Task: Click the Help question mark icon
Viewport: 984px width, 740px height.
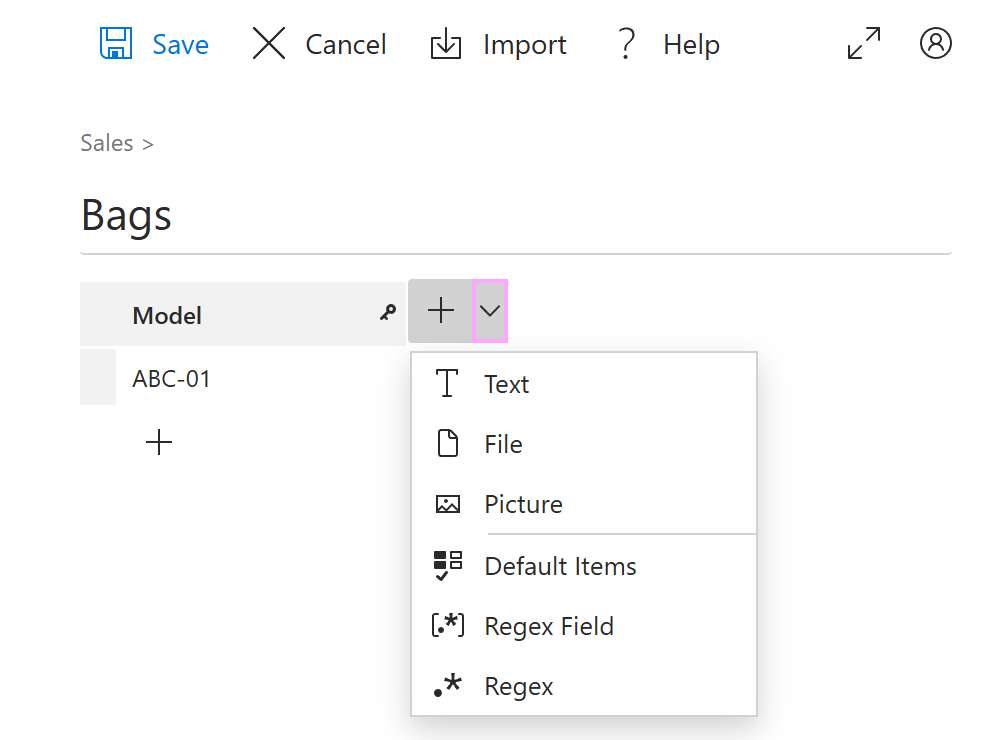Action: (626, 44)
